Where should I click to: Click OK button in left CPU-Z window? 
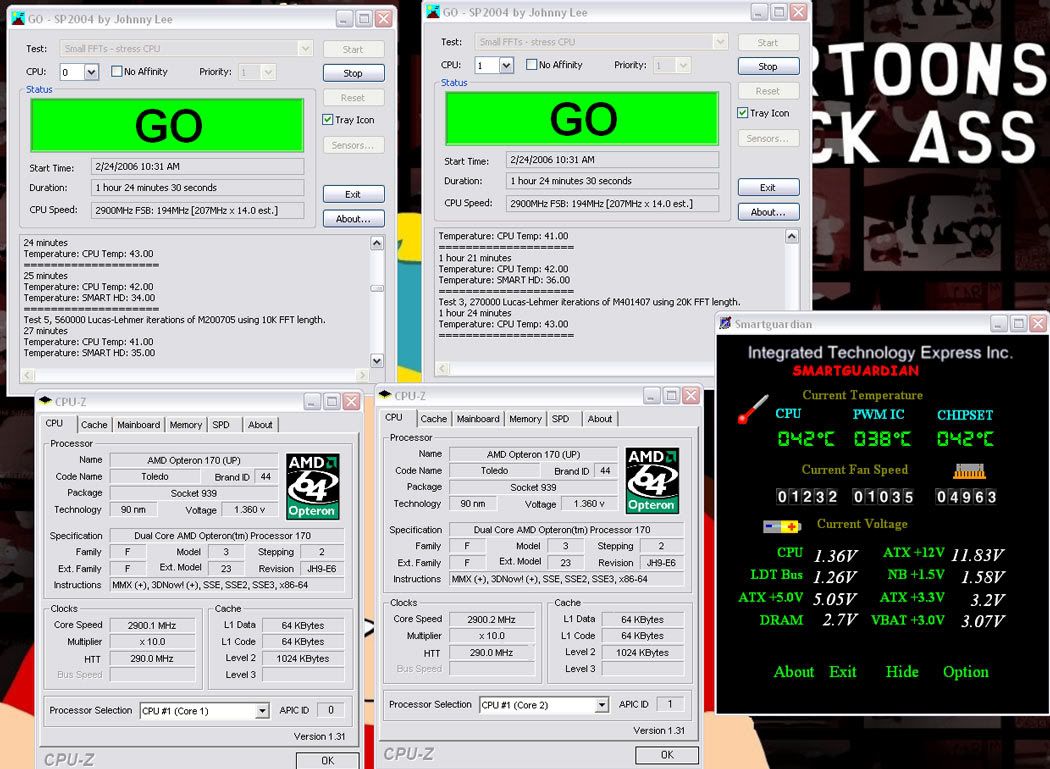pos(327,760)
